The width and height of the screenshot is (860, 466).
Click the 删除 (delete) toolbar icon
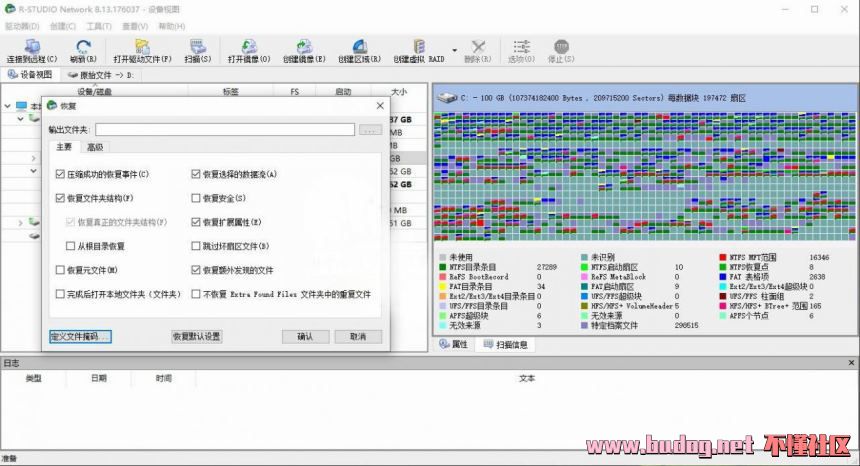tap(478, 47)
